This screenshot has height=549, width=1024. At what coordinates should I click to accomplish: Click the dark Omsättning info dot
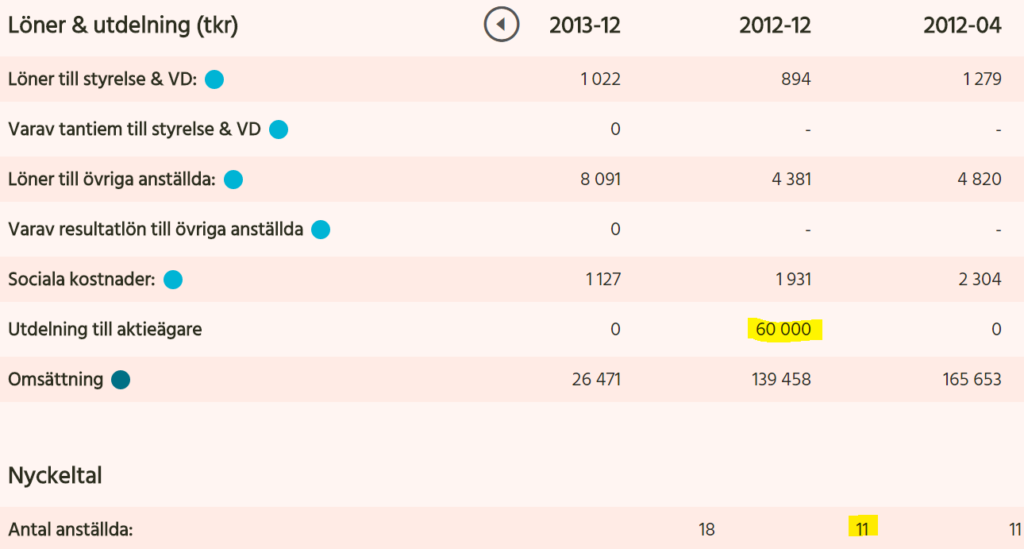click(x=121, y=379)
